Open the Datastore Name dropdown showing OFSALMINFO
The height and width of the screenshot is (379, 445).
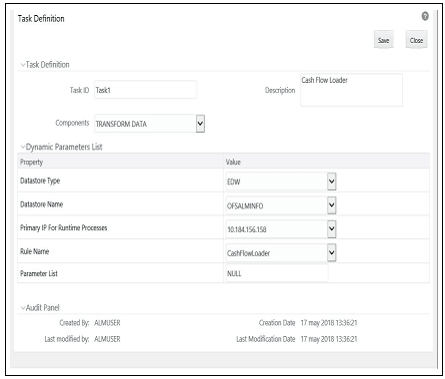tap(281, 205)
